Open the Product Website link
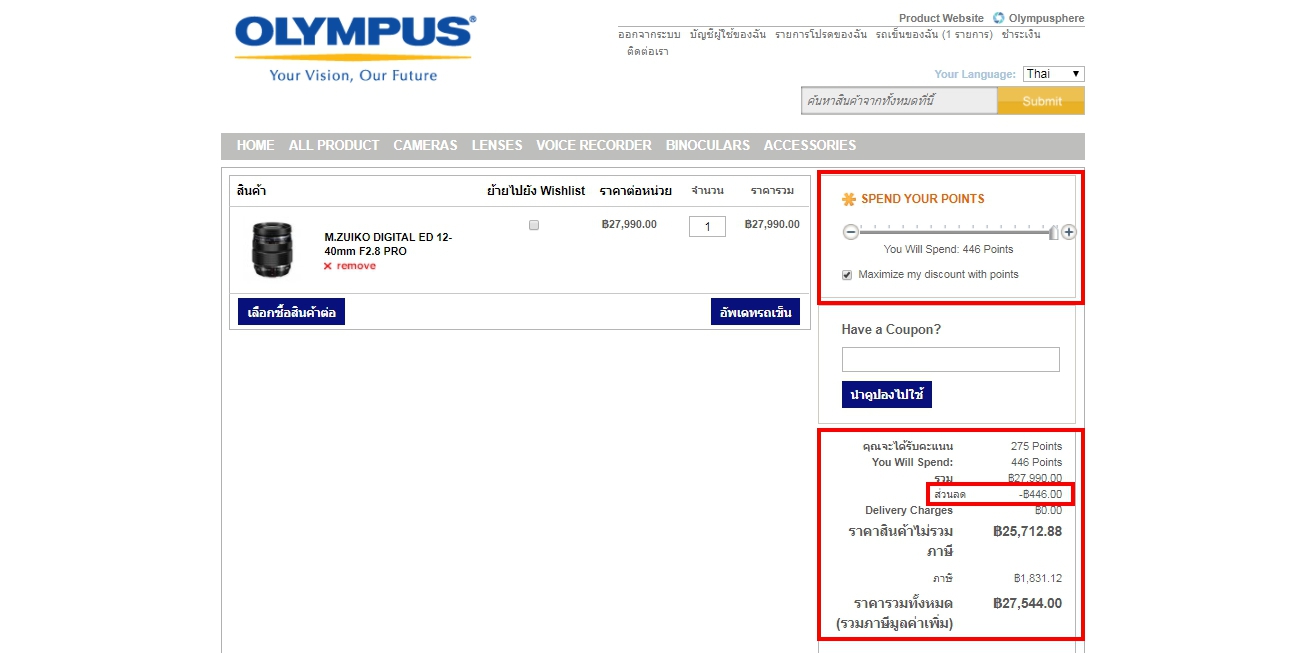 click(941, 18)
